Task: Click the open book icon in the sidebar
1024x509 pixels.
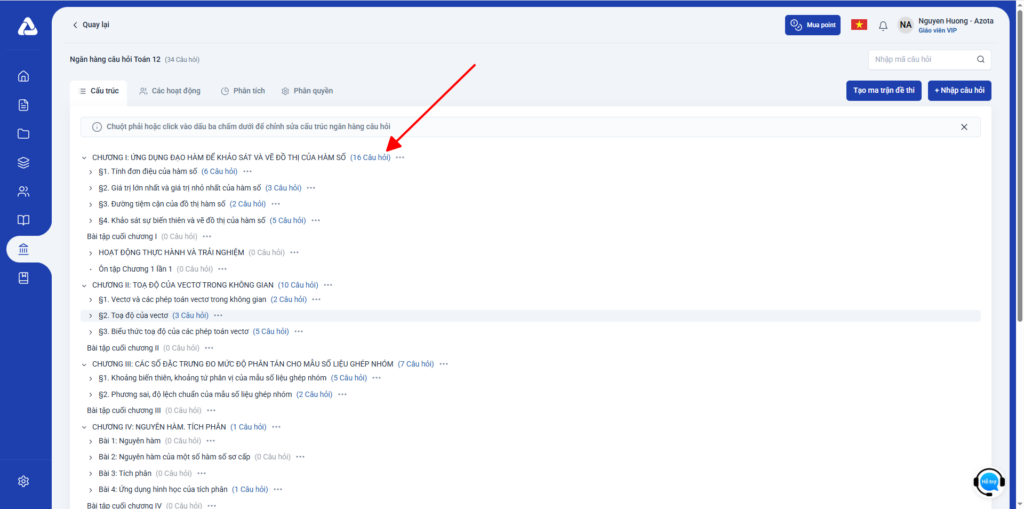Action: pyautogui.click(x=24, y=220)
